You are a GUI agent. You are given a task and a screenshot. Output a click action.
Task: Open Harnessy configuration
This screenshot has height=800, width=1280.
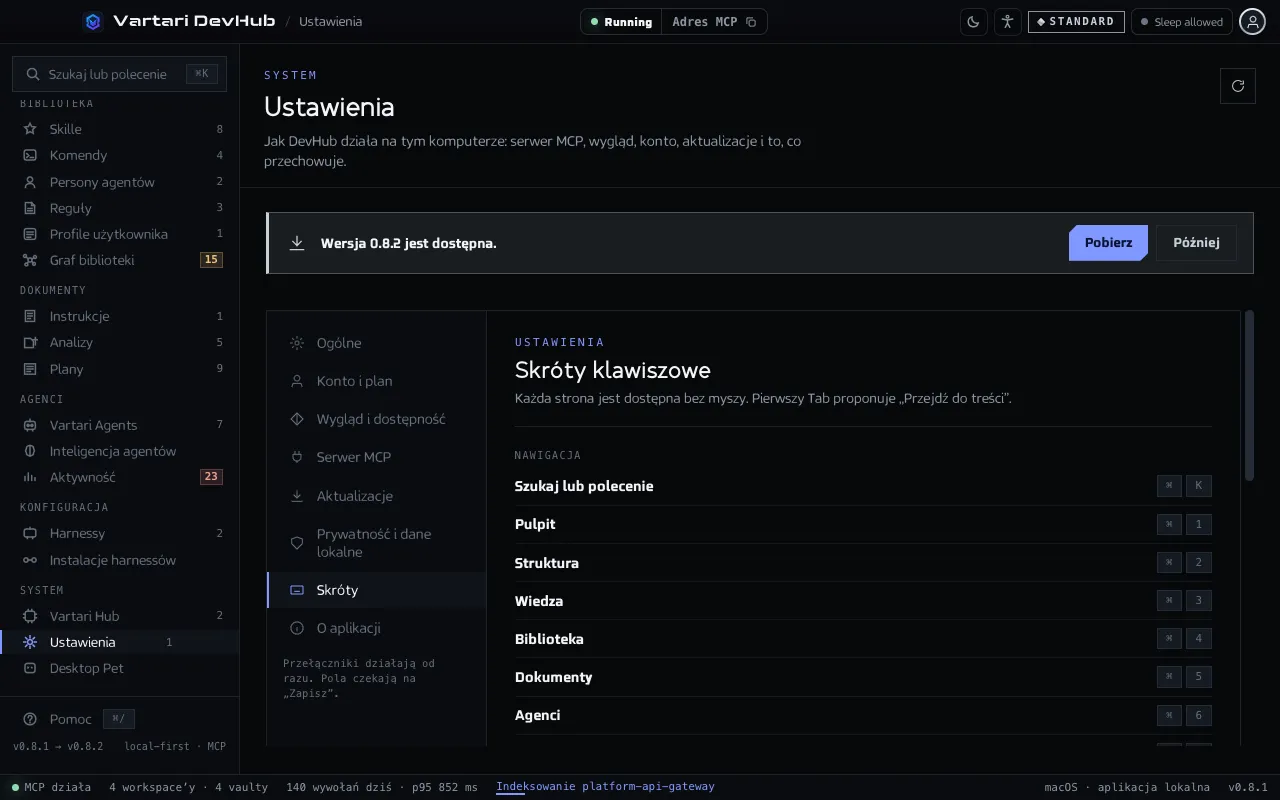[x=120, y=533]
